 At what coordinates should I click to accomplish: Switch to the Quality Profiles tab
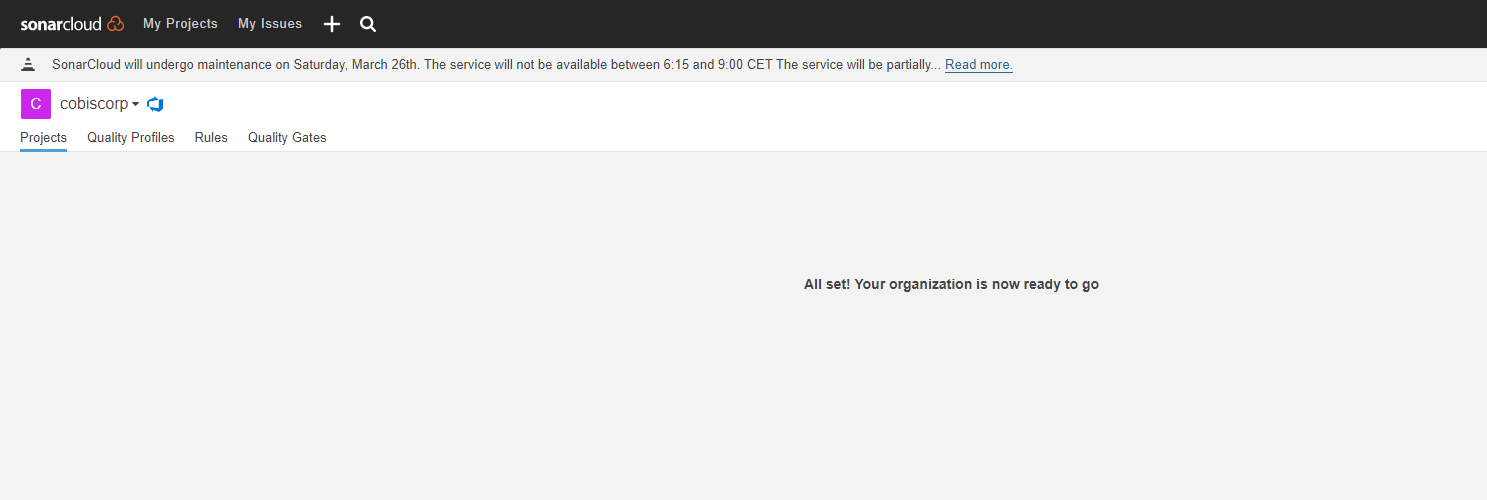point(131,138)
